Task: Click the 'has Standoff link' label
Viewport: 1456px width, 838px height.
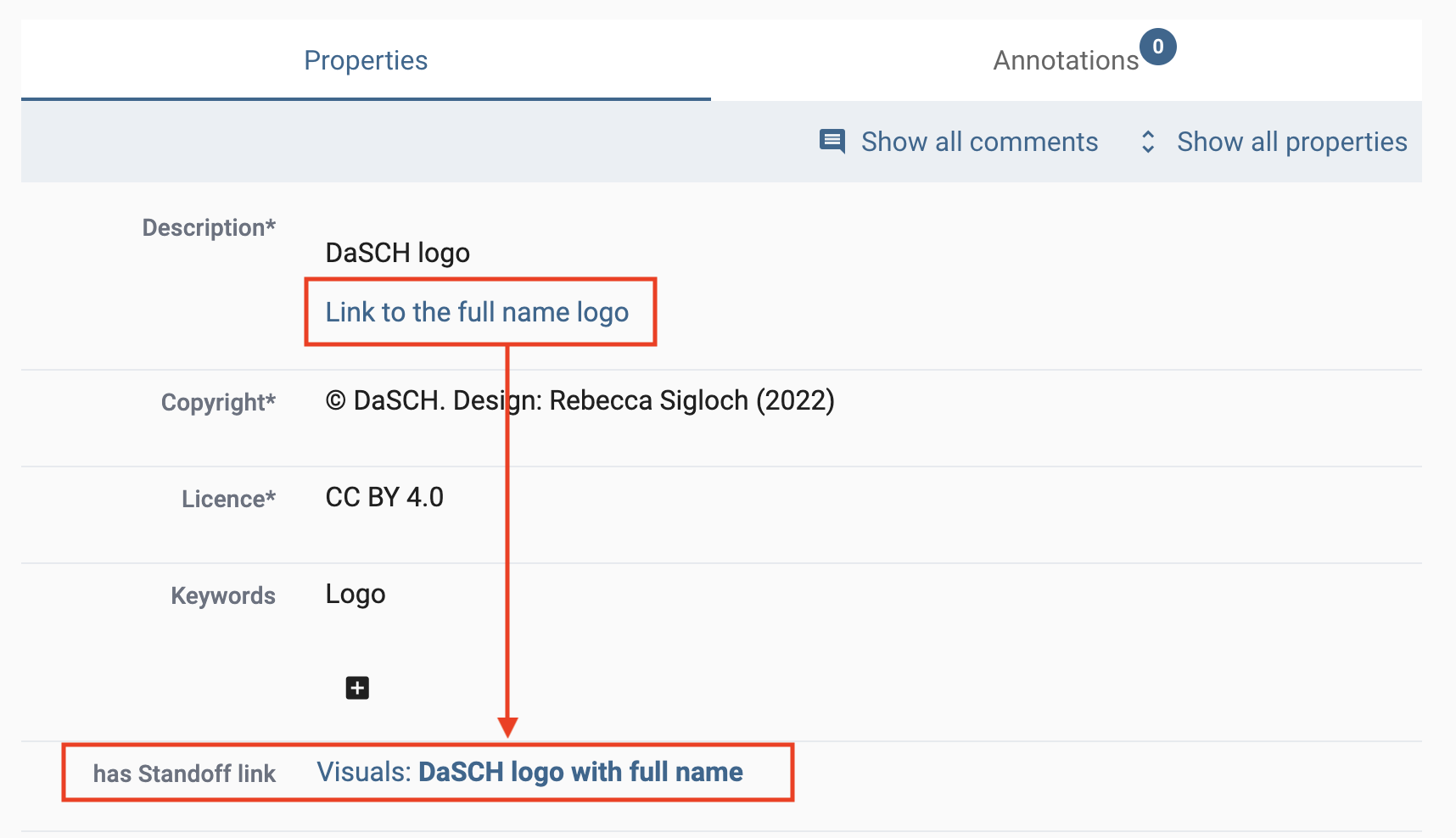Action: (184, 774)
